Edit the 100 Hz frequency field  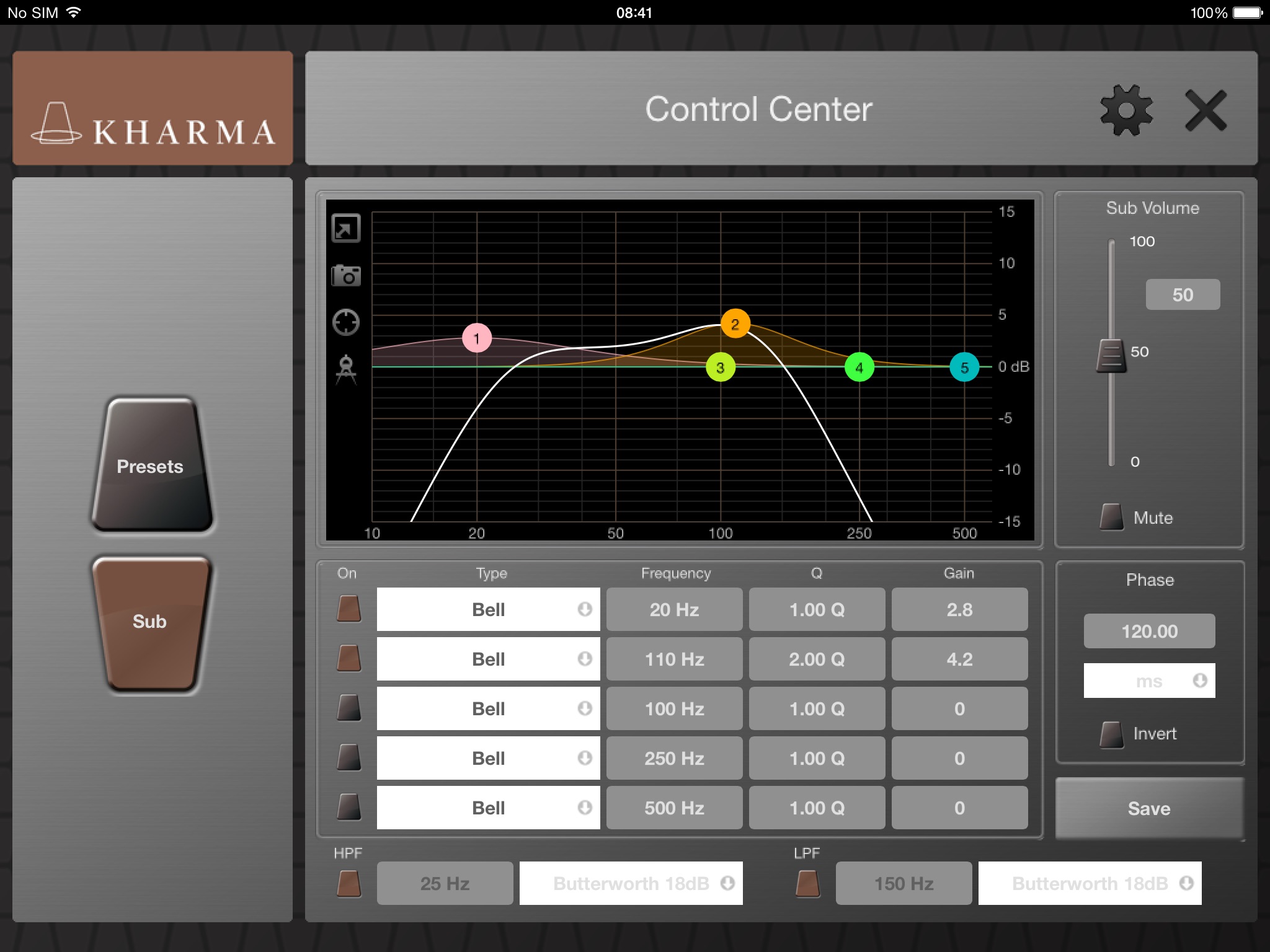pos(675,708)
